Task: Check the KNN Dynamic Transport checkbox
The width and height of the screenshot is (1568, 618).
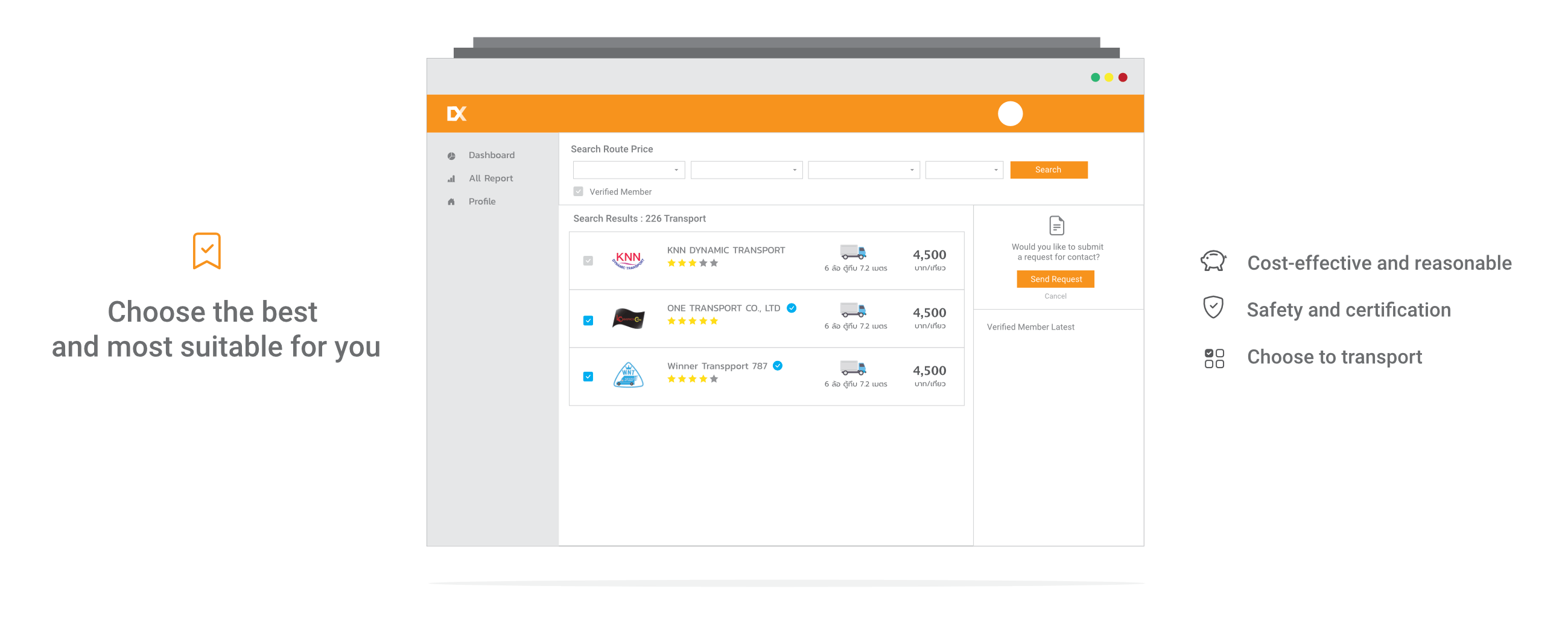Action: pyautogui.click(x=588, y=261)
